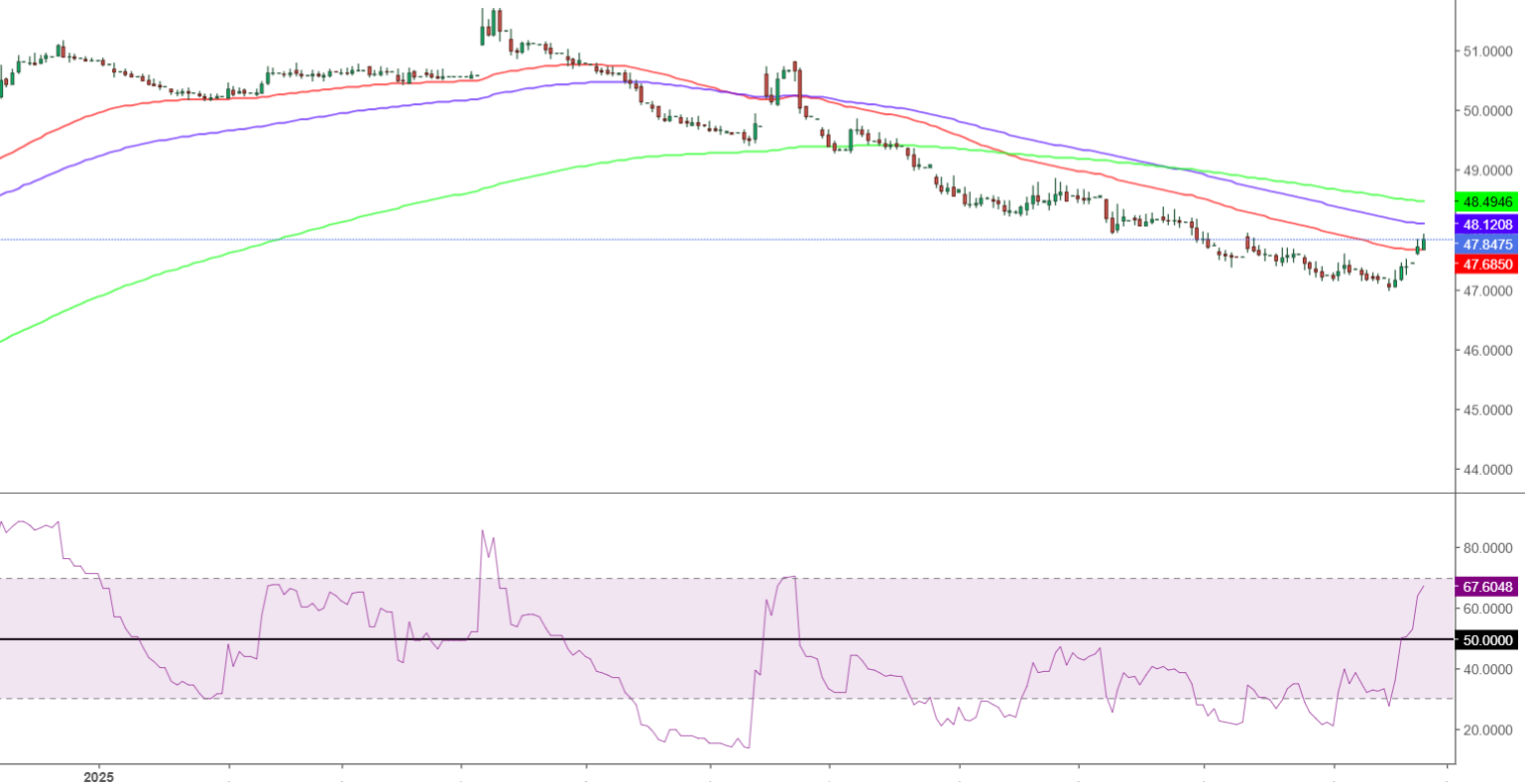The image size is (1525, 784).
Task: Click the horizontal divider between price and RSI panes
Action: tap(724, 493)
